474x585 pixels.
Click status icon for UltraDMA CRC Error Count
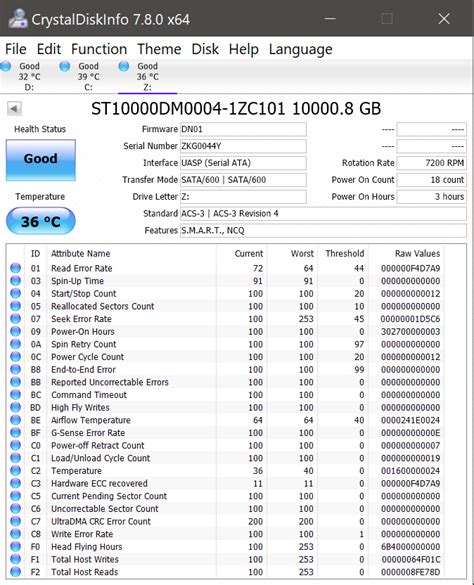[15, 521]
